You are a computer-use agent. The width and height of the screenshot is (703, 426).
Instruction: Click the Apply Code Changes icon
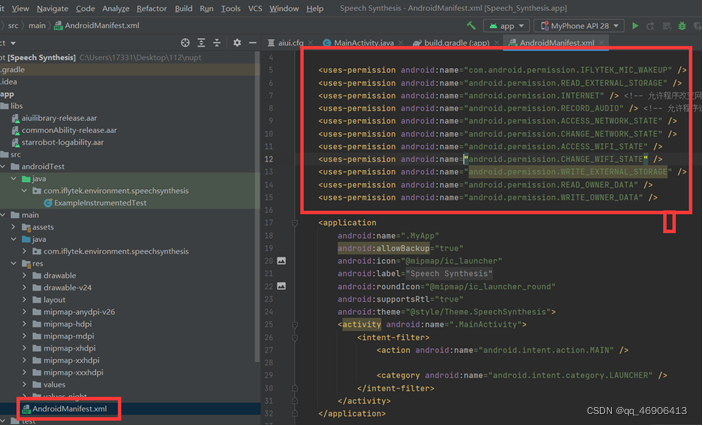(x=667, y=26)
